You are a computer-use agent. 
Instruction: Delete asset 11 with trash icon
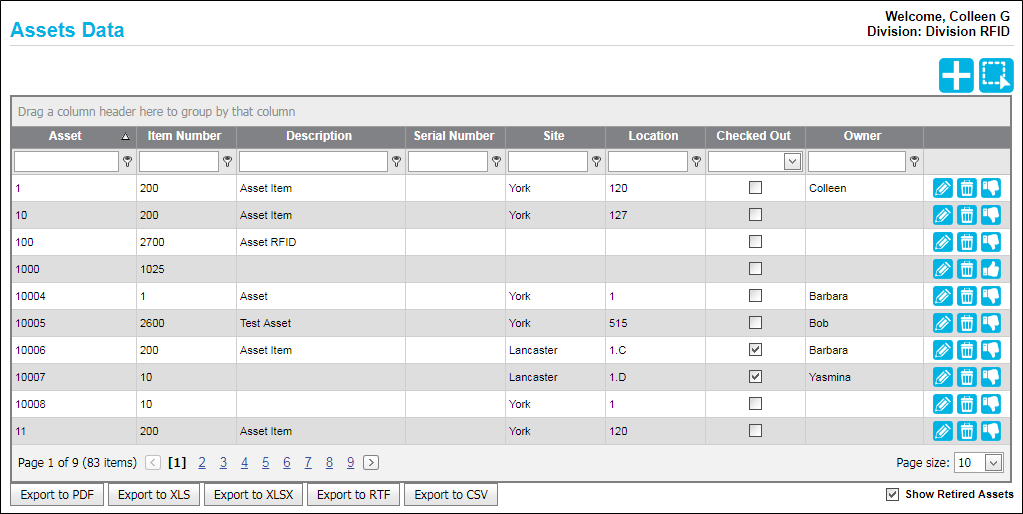(966, 431)
